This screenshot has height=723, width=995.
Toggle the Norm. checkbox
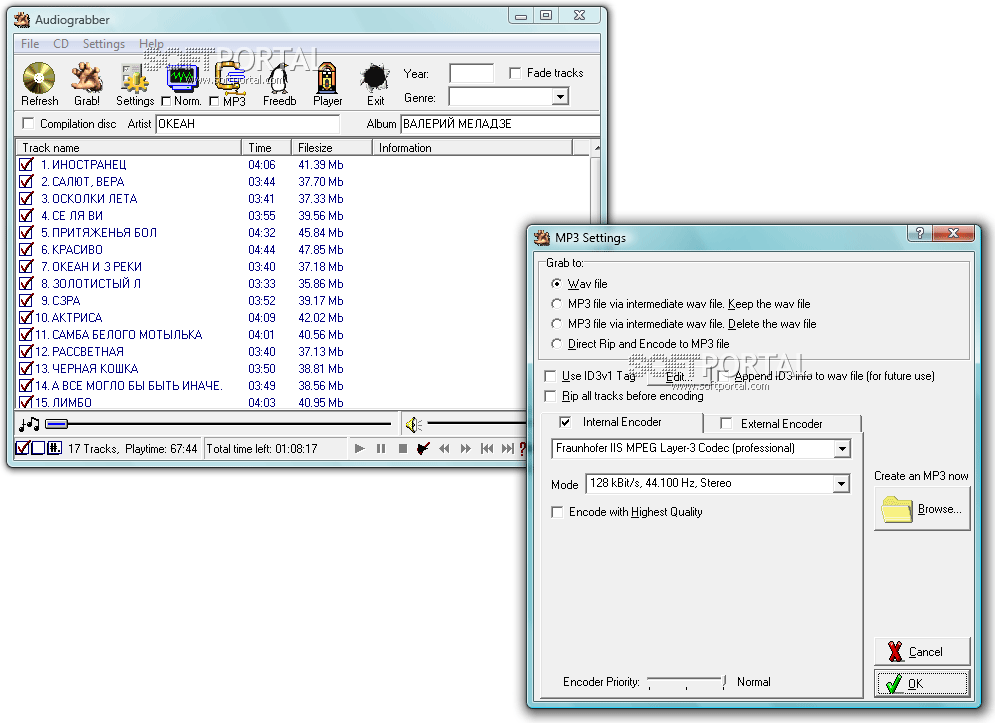166,102
